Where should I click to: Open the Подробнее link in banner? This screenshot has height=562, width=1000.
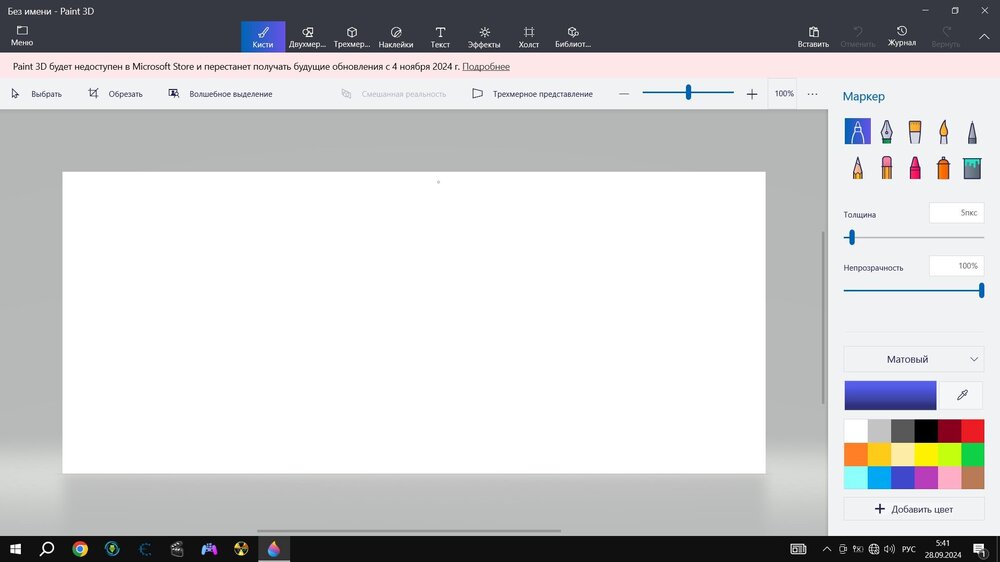pos(486,67)
